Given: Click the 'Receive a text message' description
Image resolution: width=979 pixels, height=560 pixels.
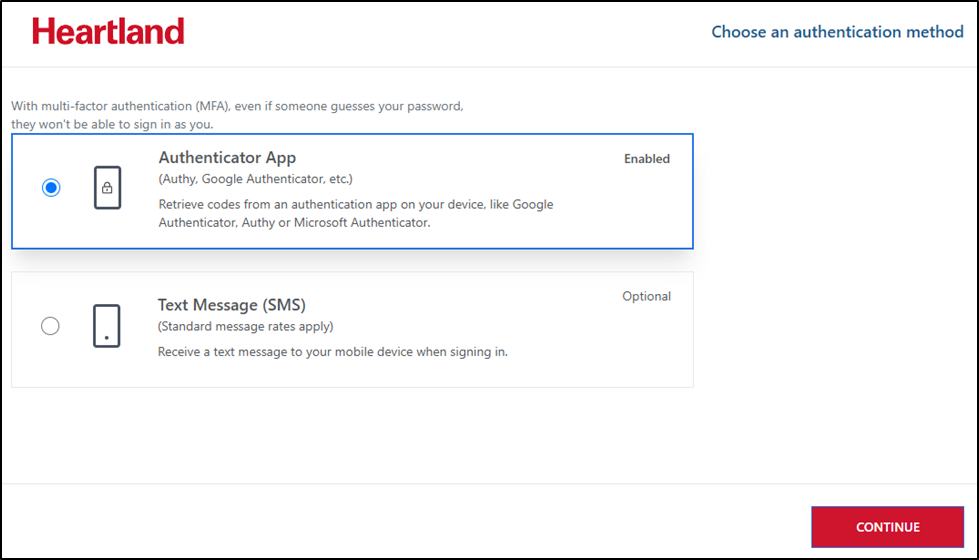Looking at the screenshot, I should 333,351.
